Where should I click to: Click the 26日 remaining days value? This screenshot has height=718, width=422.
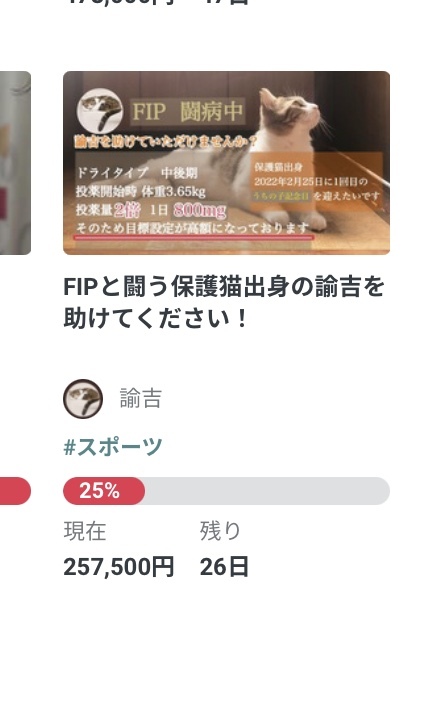[224, 567]
